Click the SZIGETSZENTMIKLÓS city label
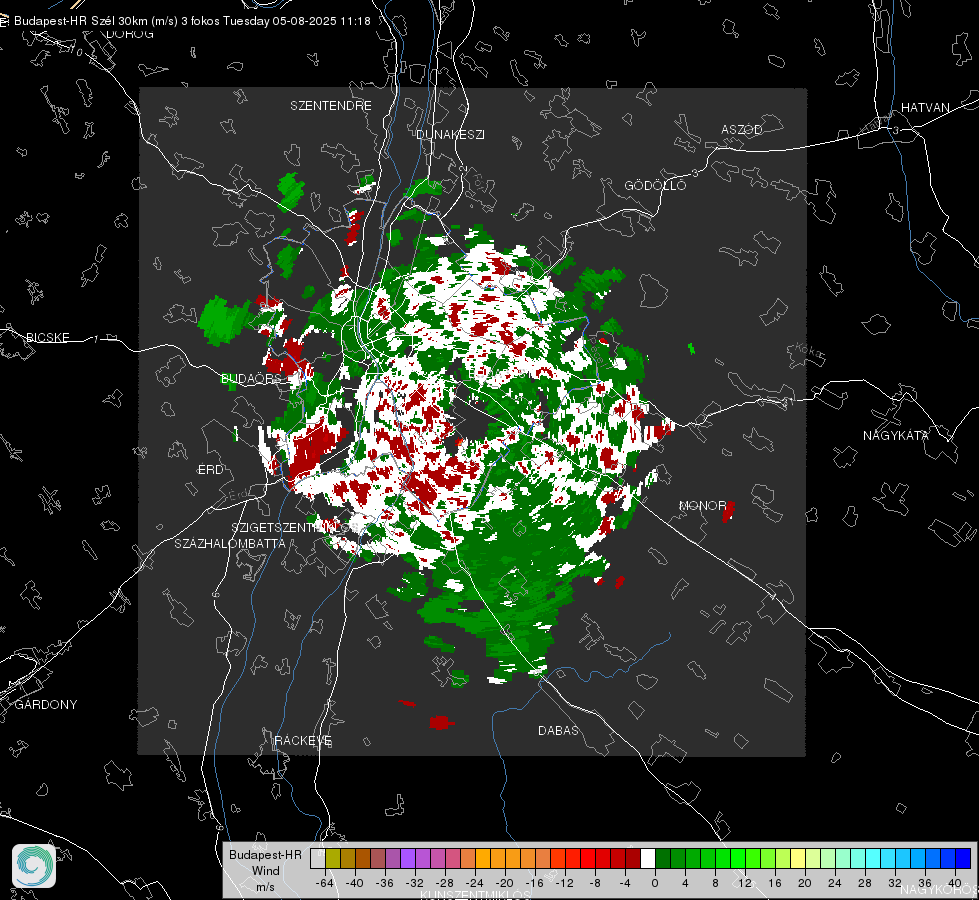This screenshot has width=979, height=900. (295, 528)
